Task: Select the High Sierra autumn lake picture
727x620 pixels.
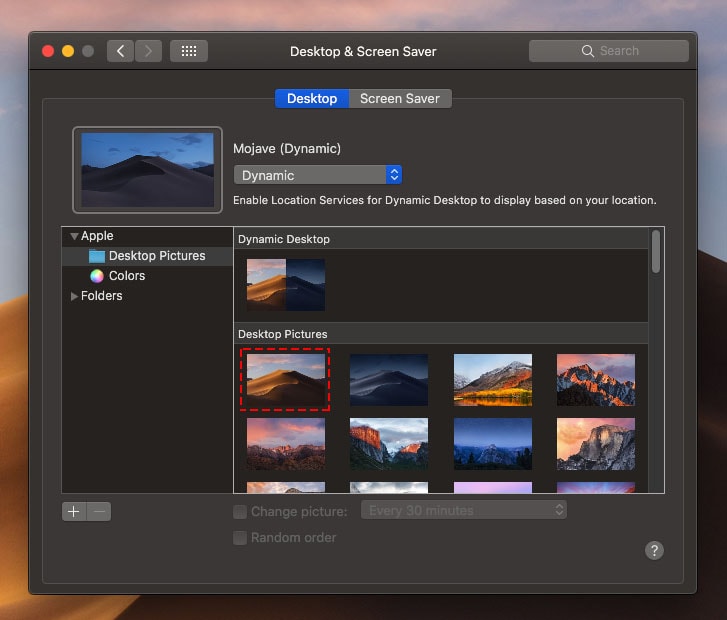Action: click(x=493, y=380)
